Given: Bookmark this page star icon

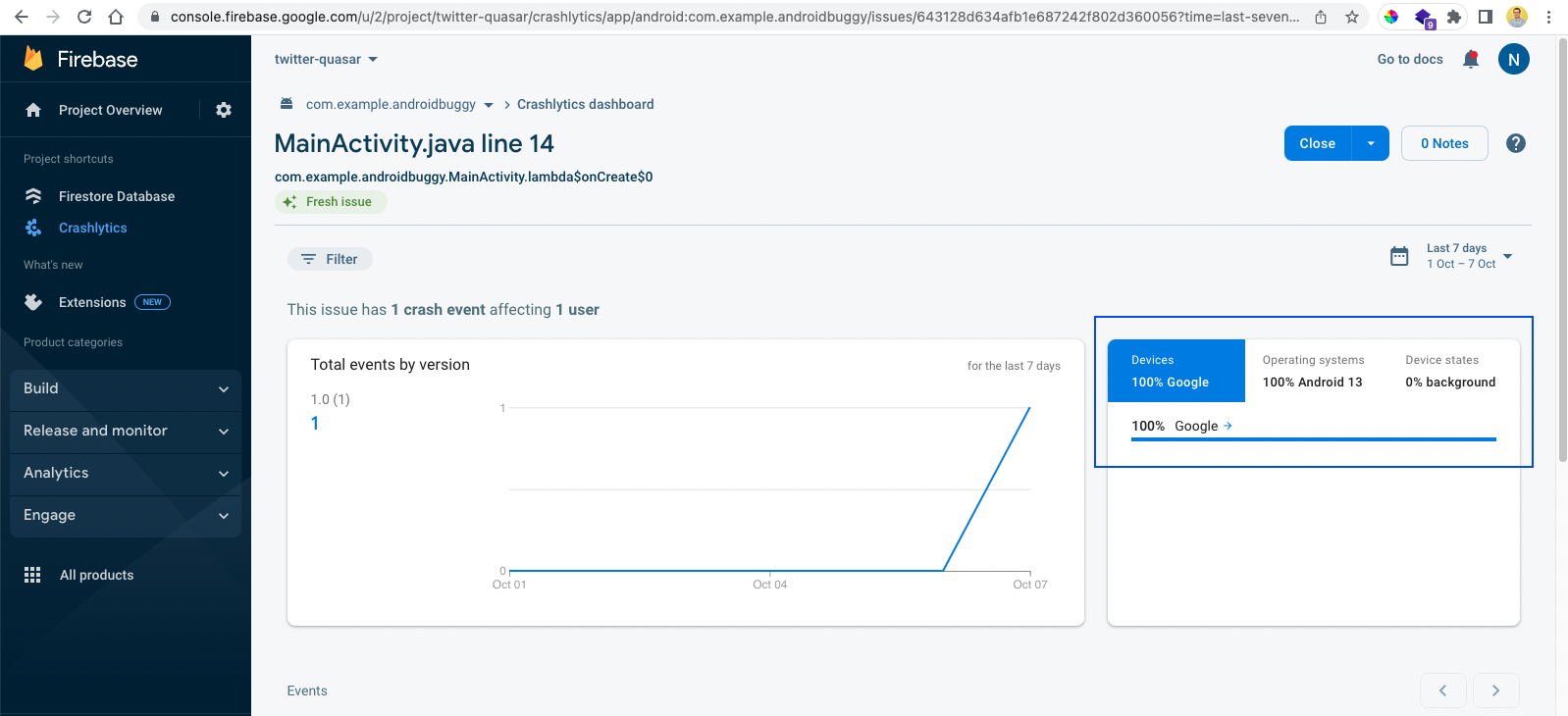Looking at the screenshot, I should 1352,17.
